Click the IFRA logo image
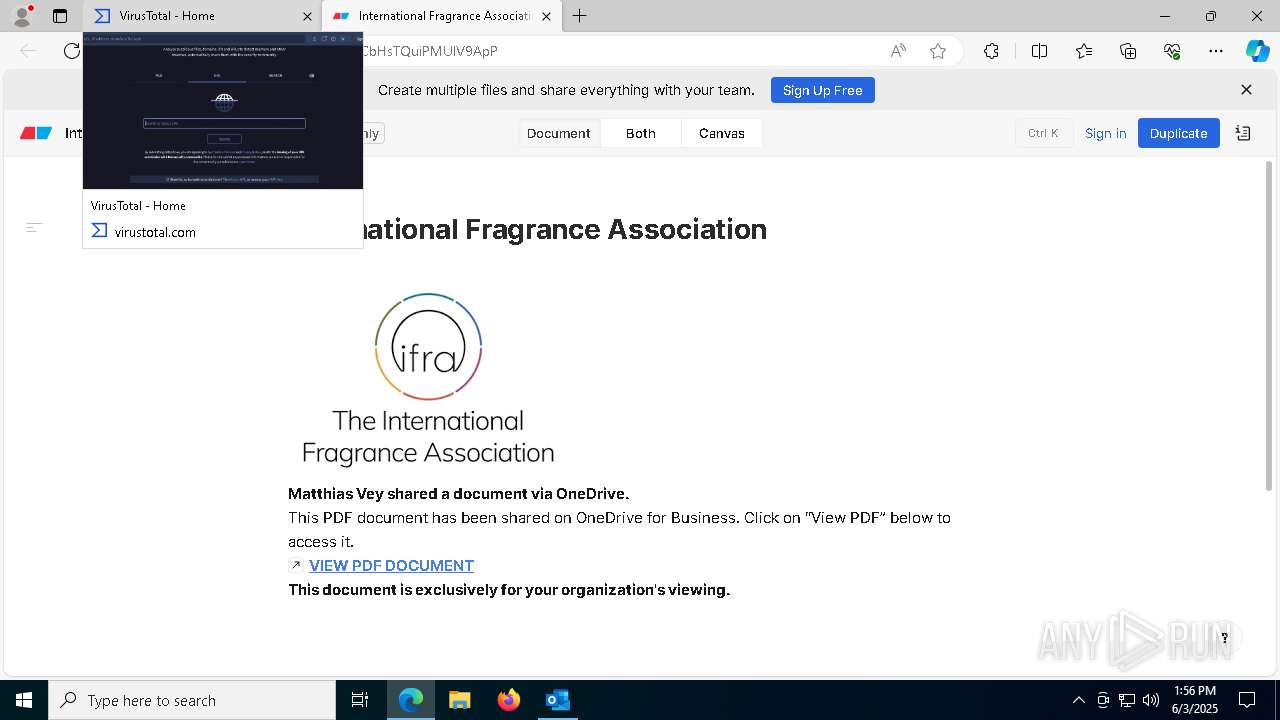Viewport: 1280px width, 720px height. (x=428, y=380)
